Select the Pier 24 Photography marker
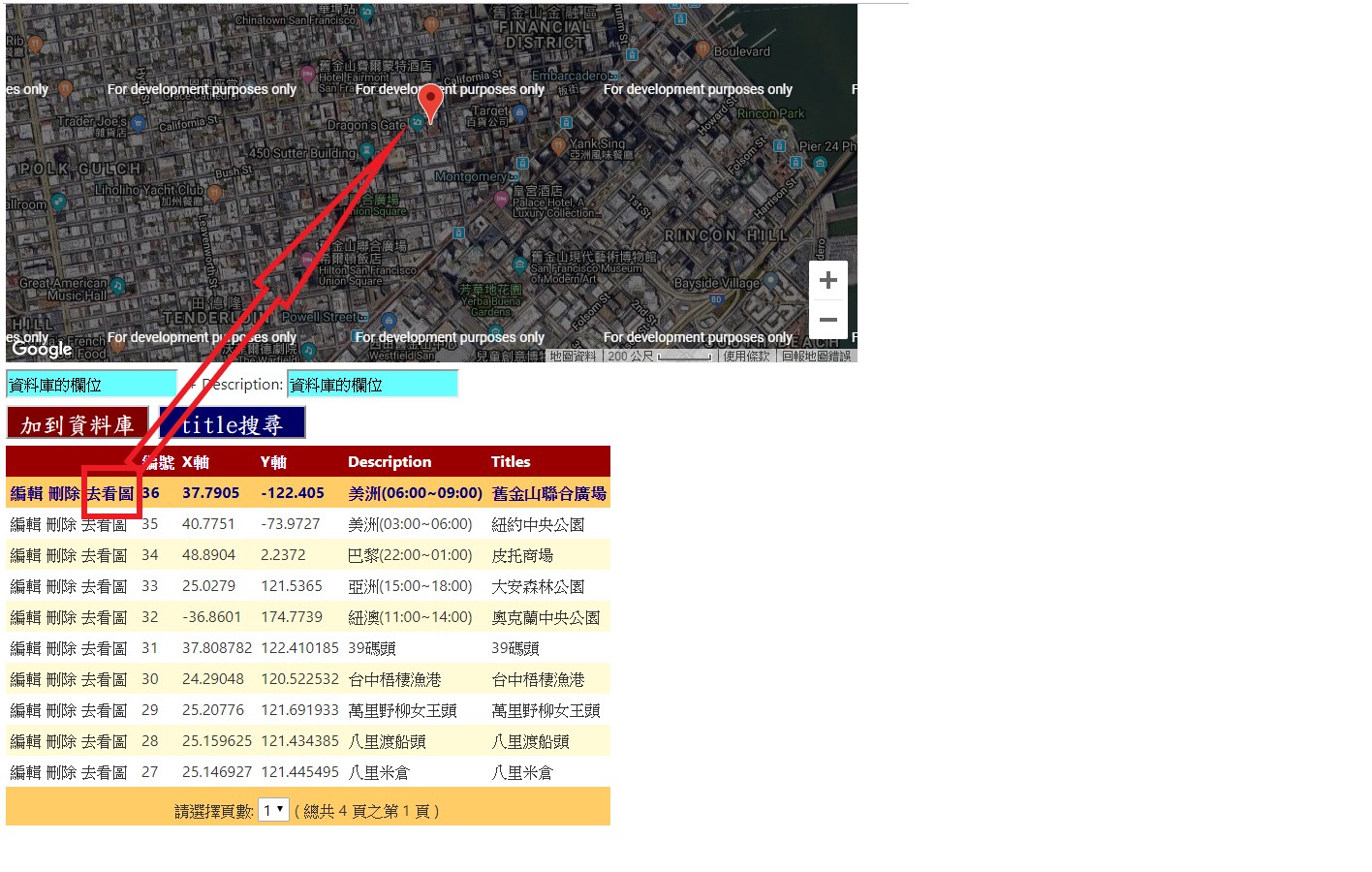The height and width of the screenshot is (872, 1372). pyautogui.click(x=820, y=163)
